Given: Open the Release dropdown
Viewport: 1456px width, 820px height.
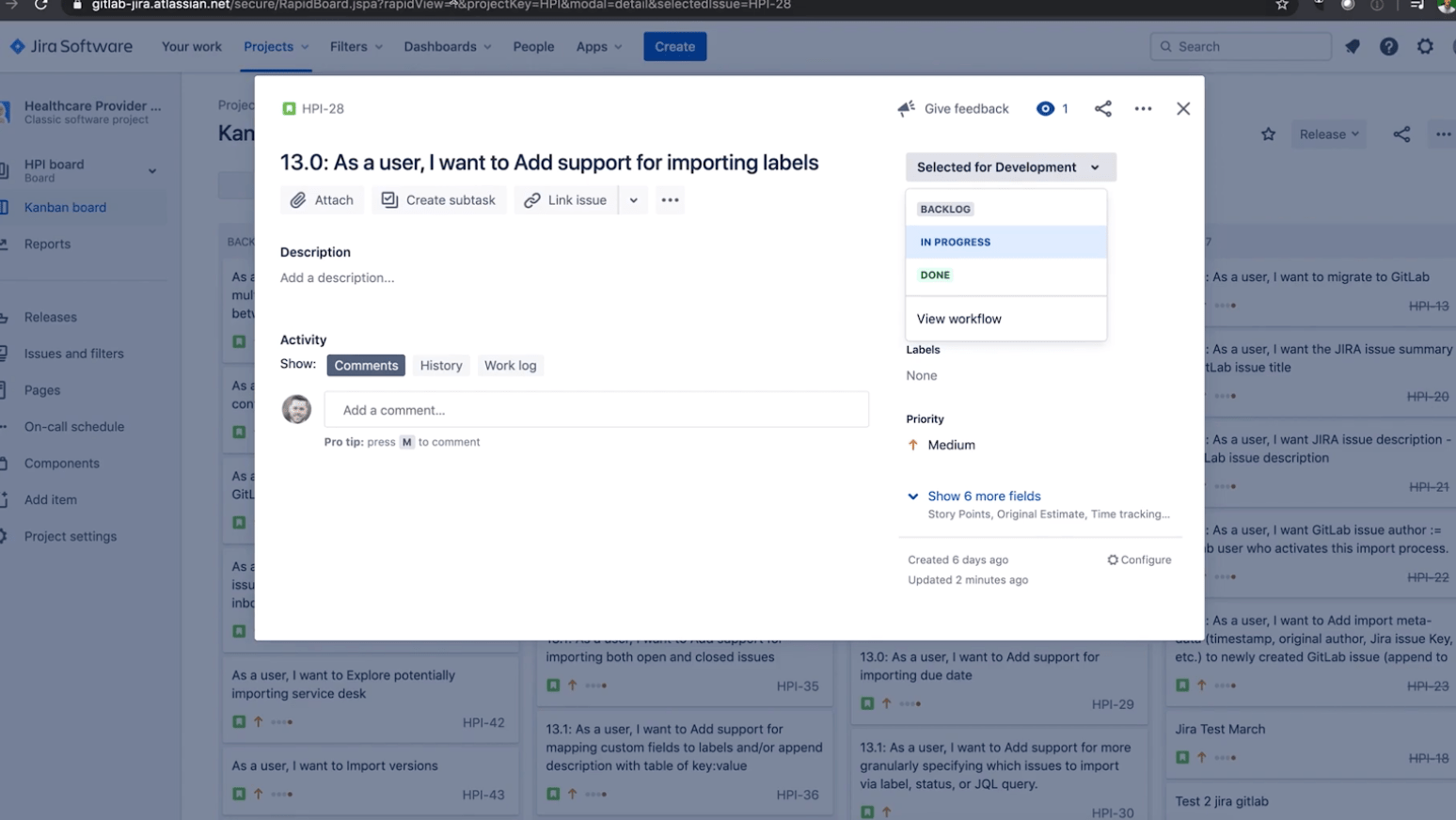Looking at the screenshot, I should pos(1328,134).
